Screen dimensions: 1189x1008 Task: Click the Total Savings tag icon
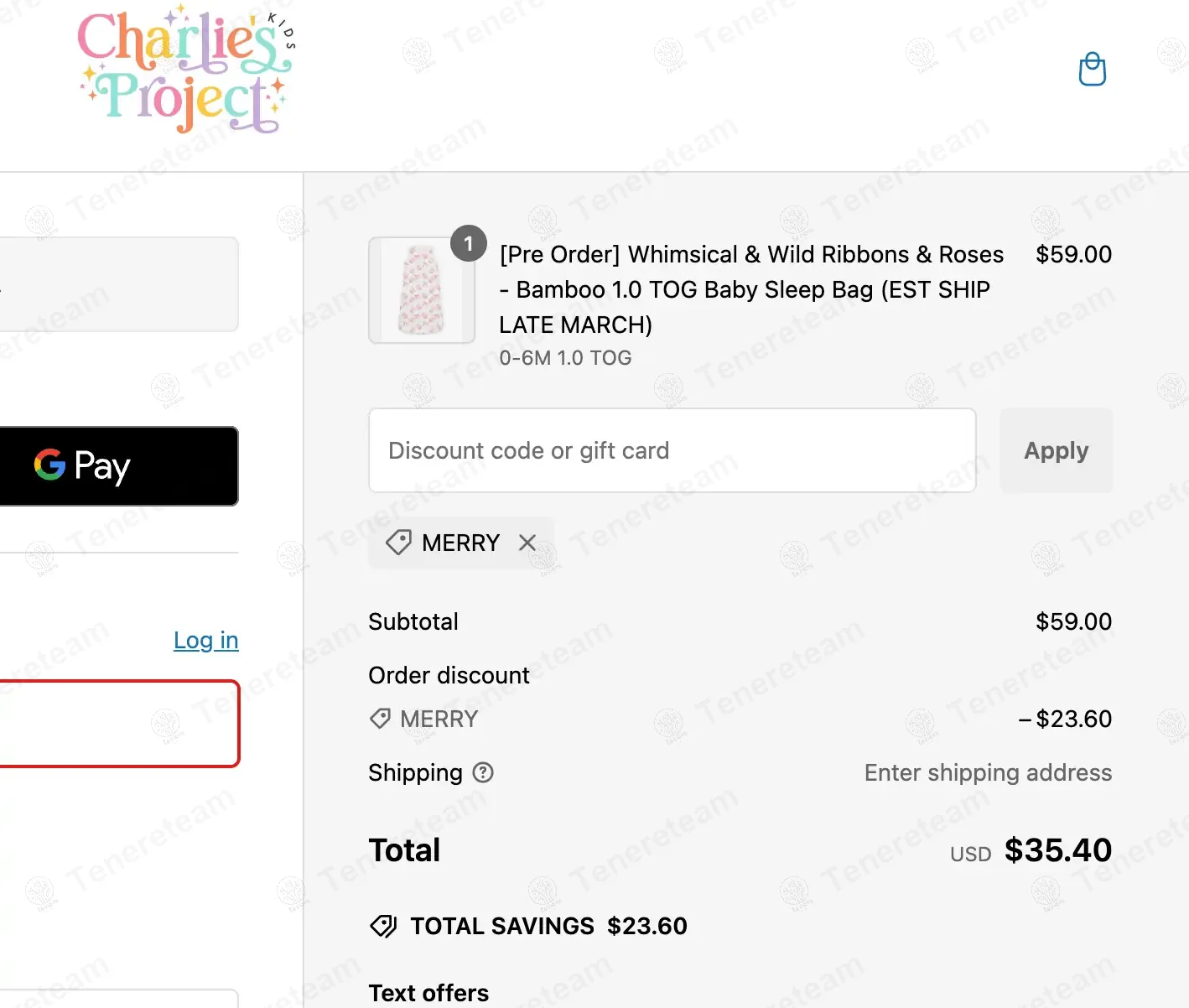pos(383,926)
